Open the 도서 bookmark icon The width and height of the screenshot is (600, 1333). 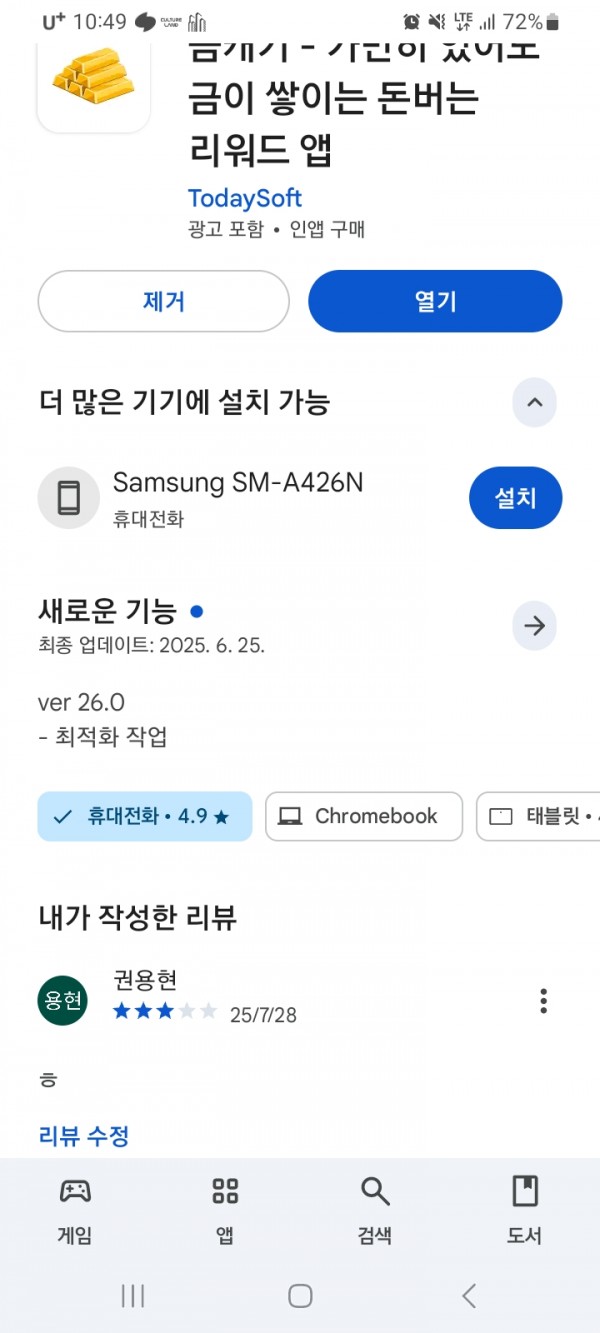(525, 1191)
